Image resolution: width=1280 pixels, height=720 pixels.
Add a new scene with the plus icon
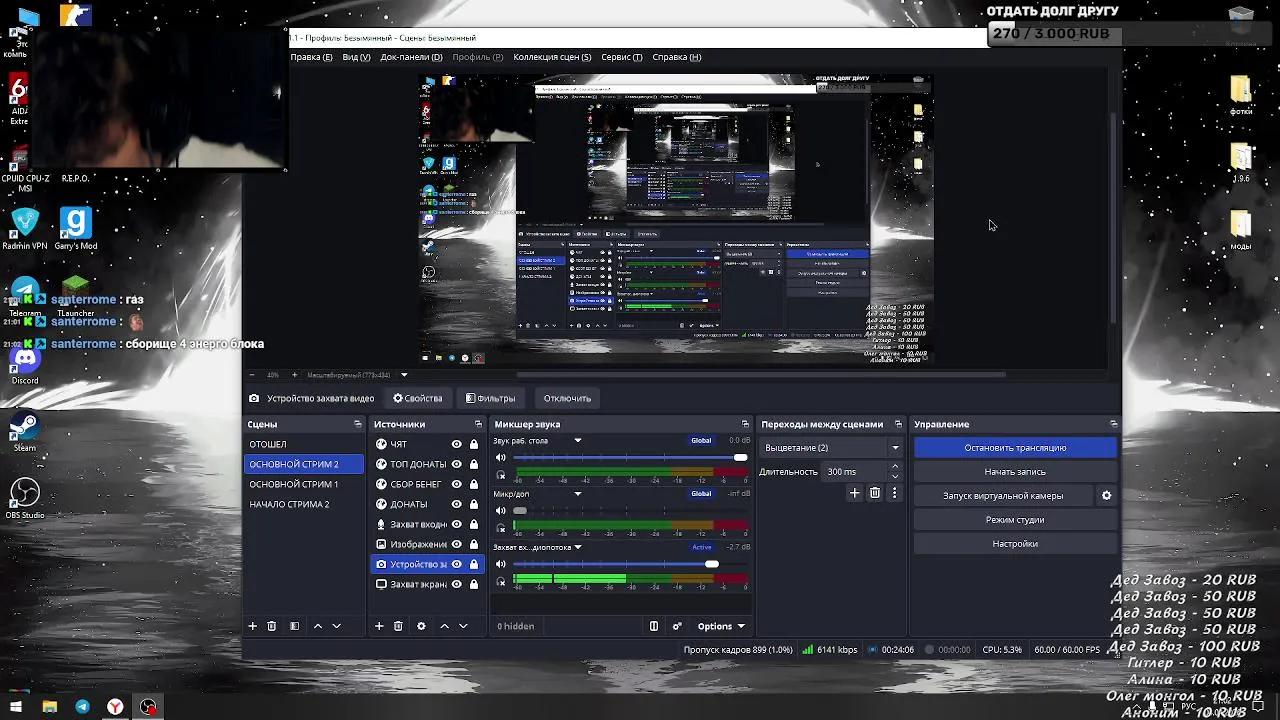pyautogui.click(x=252, y=626)
